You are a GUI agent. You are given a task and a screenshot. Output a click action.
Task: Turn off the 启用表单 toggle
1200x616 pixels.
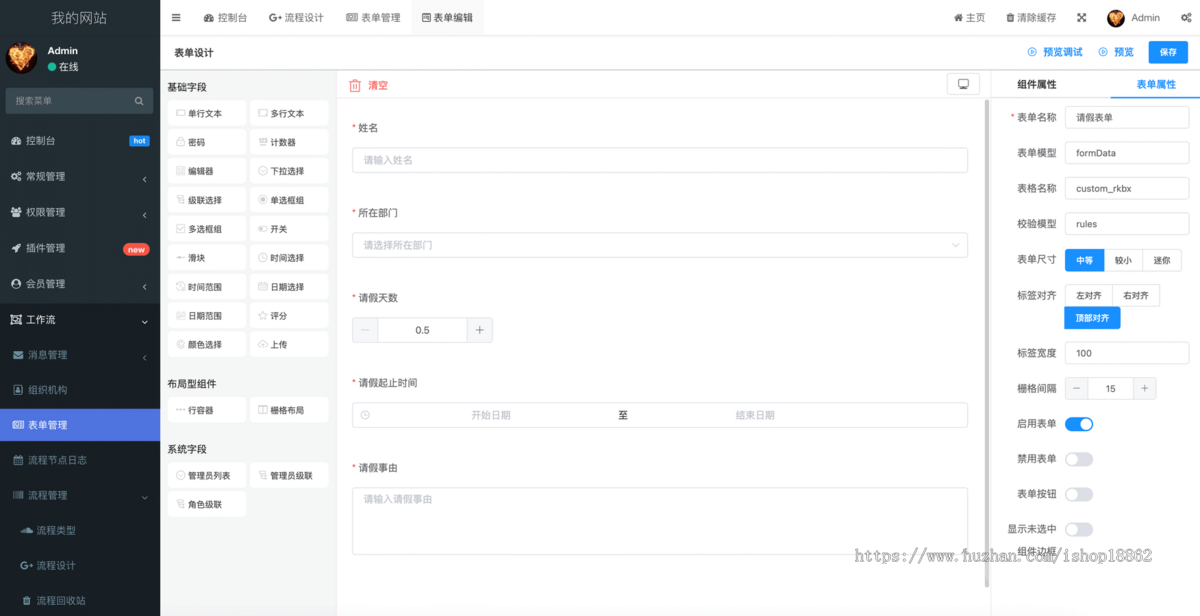coord(1078,424)
